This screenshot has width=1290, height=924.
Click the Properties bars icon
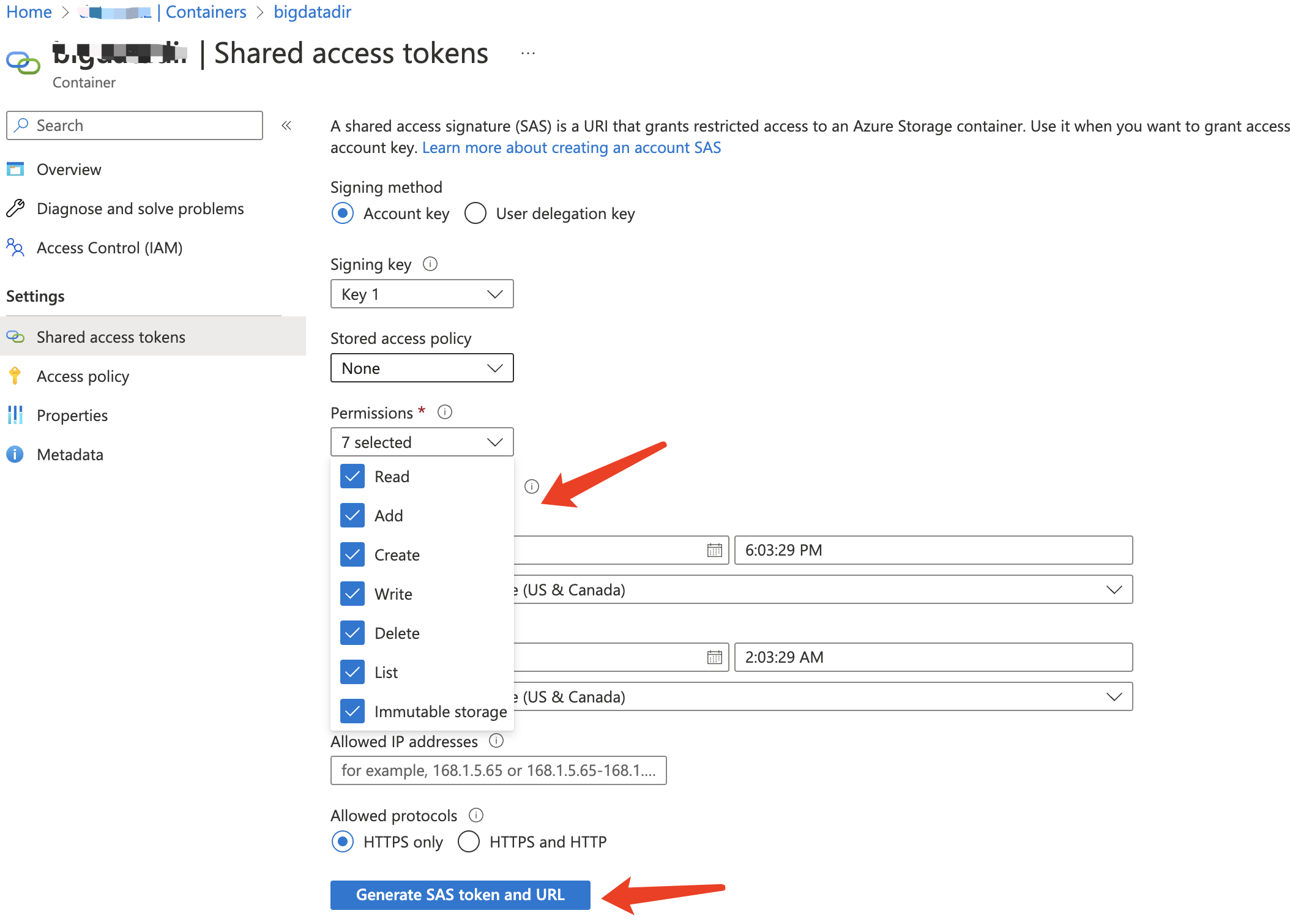click(15, 415)
